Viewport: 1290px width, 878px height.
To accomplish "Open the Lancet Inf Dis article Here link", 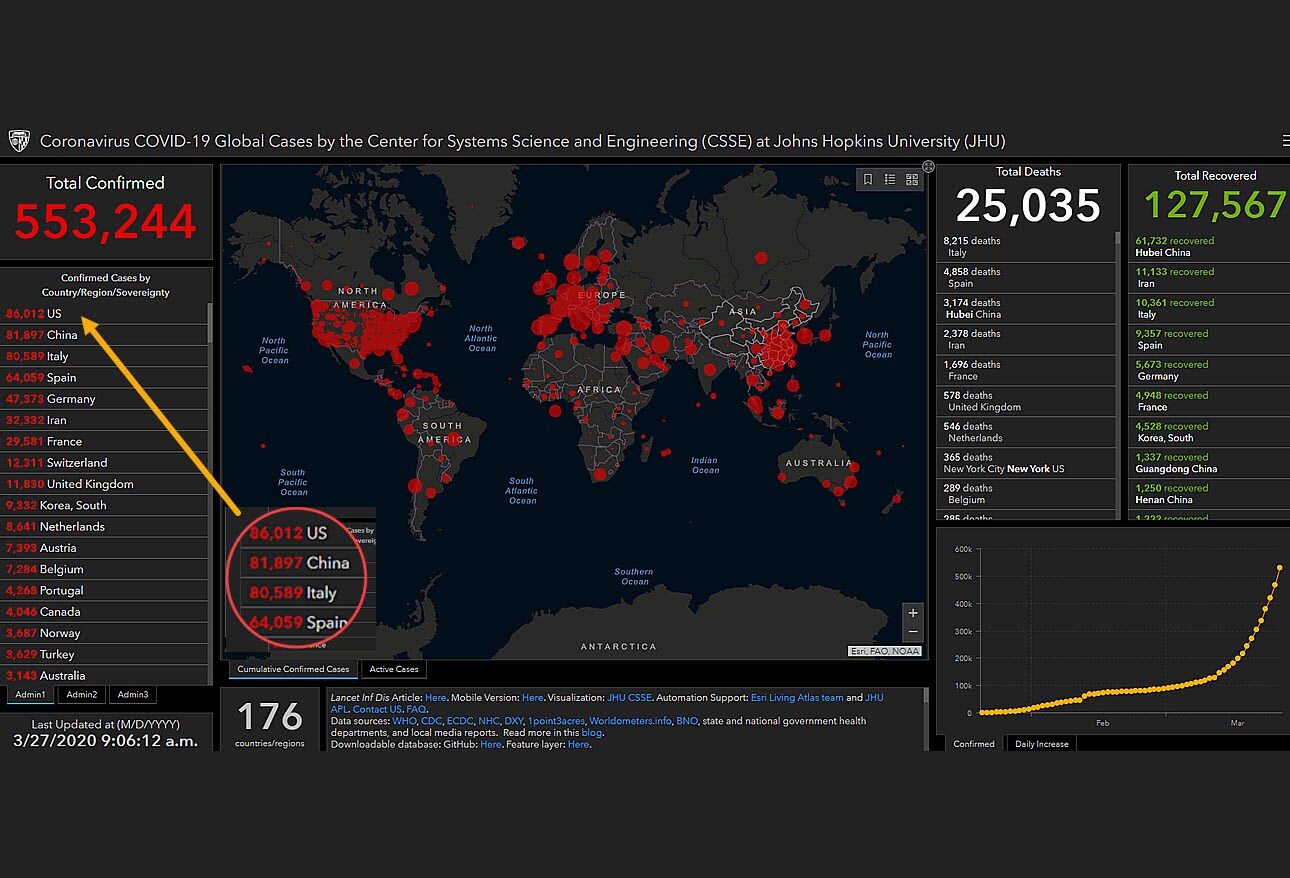I will coord(435,698).
